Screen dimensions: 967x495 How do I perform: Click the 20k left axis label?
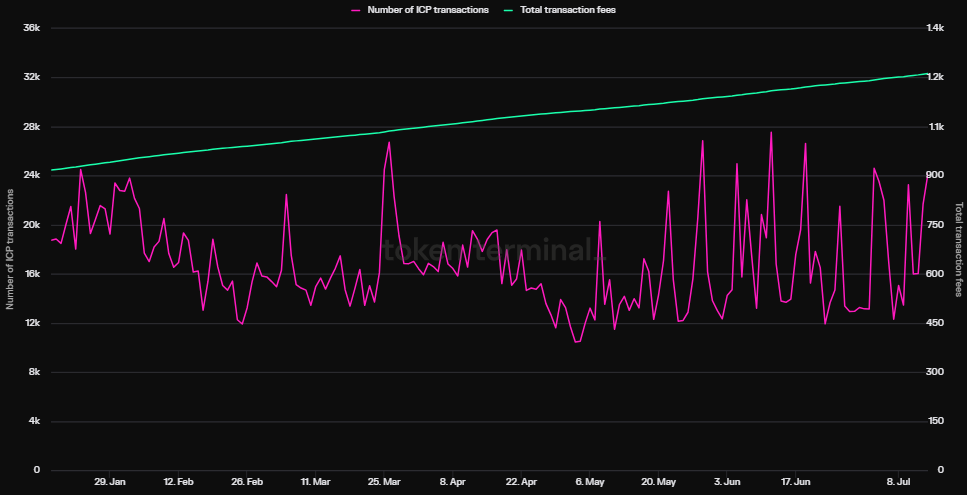(x=31, y=225)
